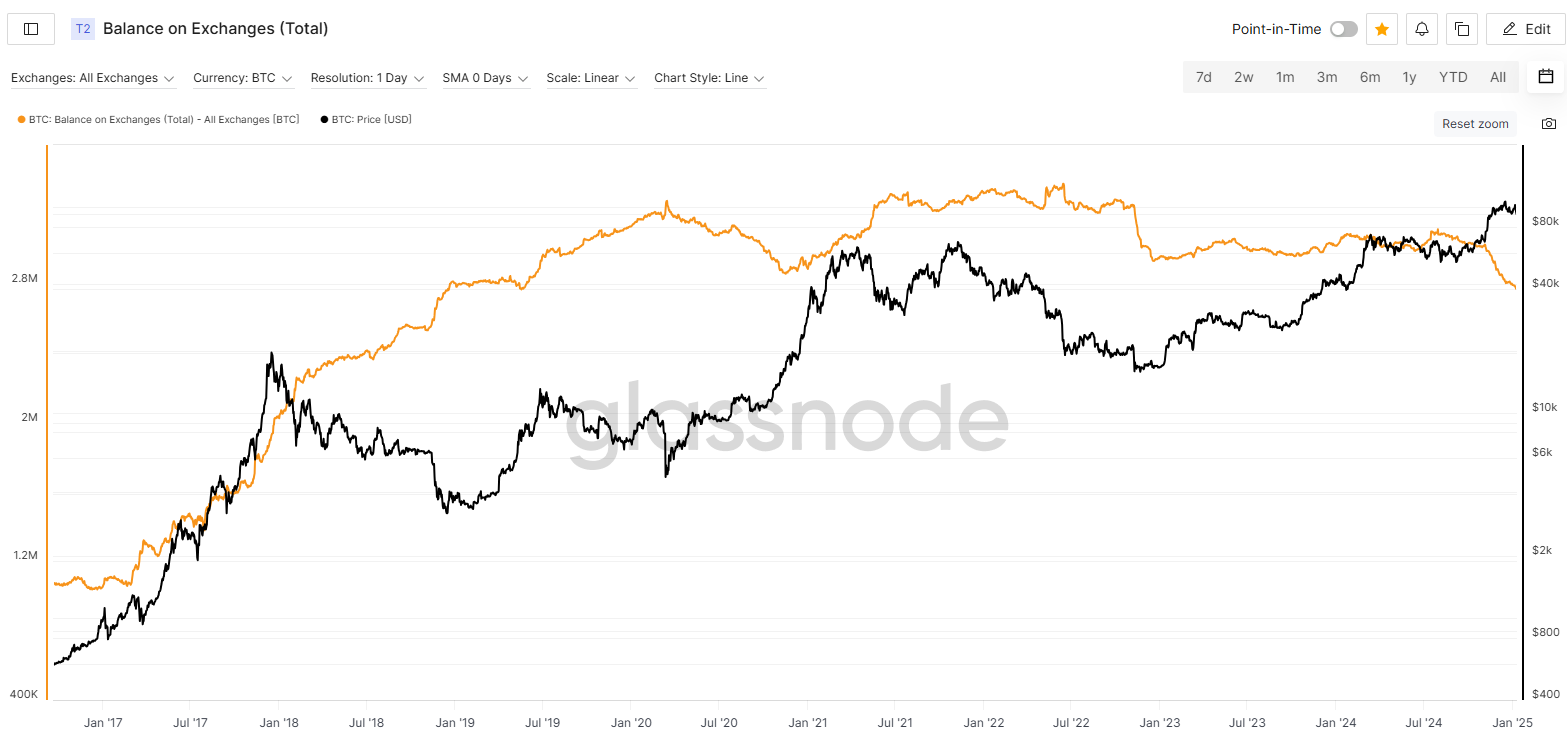Enable the Point-in-Time toggle
The width and height of the screenshot is (1567, 736).
point(1343,29)
